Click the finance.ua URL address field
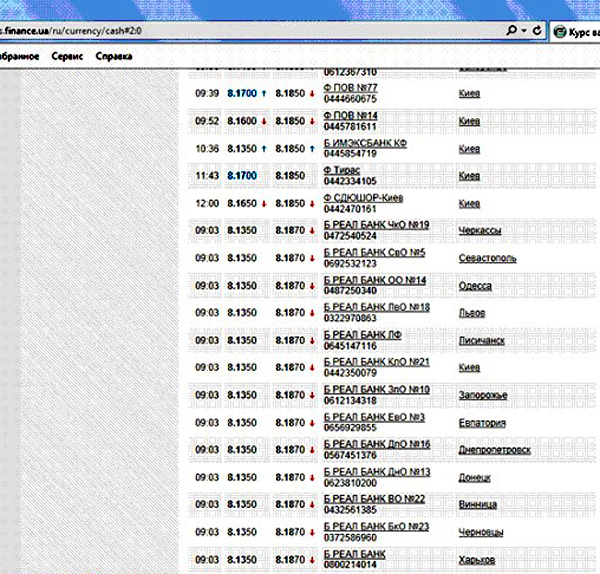Viewport: 600px width, 574px height. click(x=250, y=30)
